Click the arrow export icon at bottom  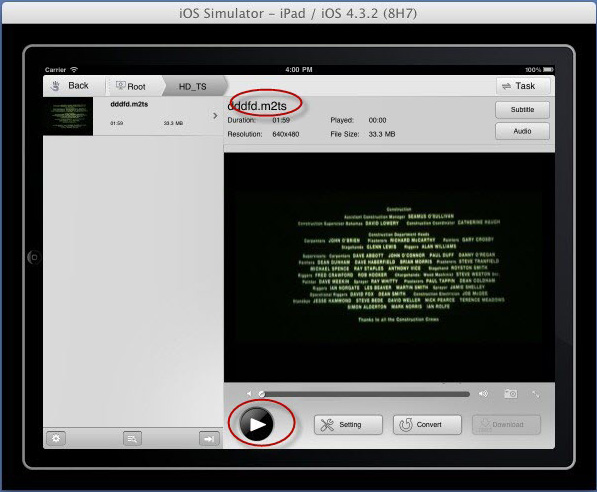tap(209, 439)
